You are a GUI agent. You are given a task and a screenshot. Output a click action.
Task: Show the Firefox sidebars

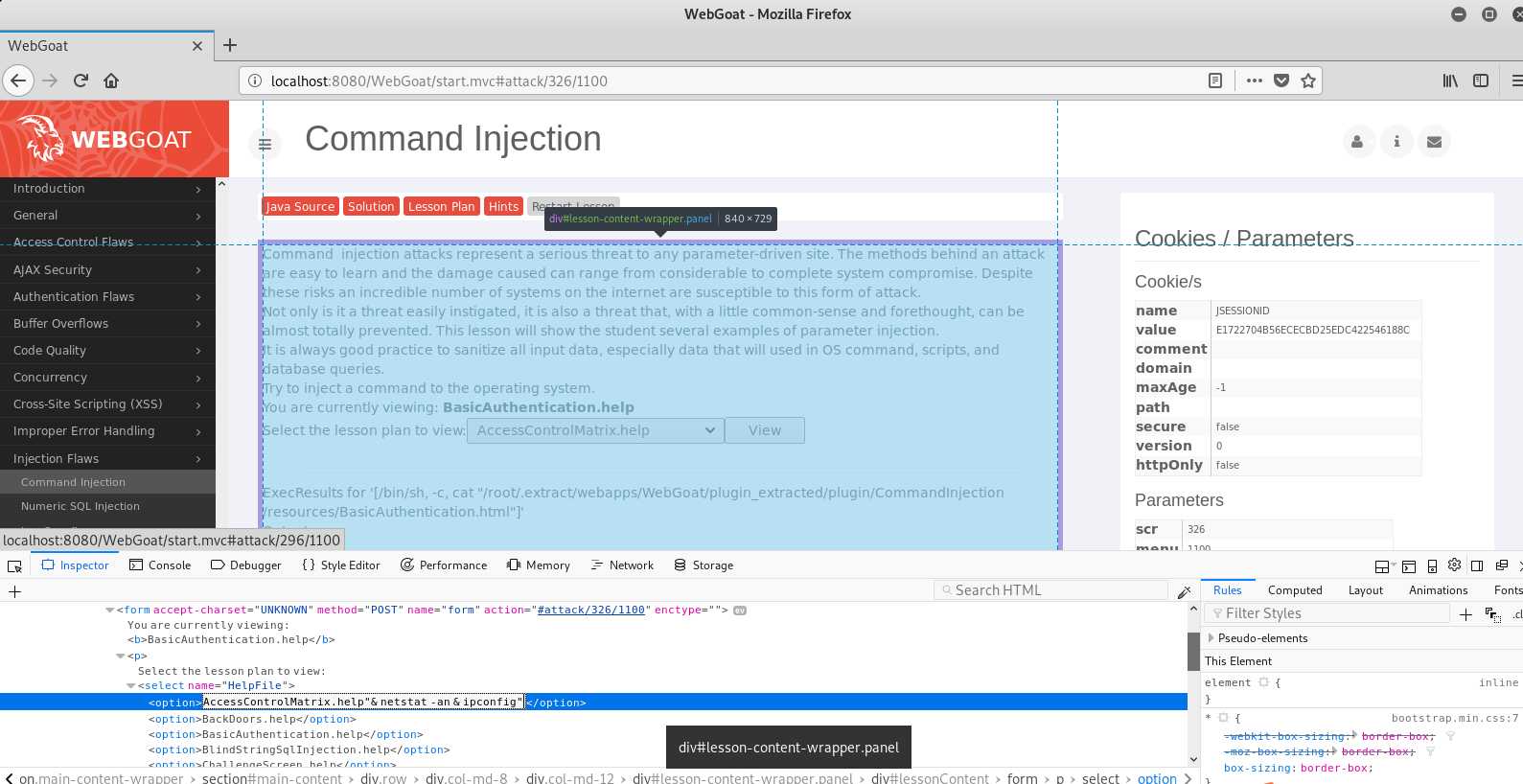(x=1481, y=81)
